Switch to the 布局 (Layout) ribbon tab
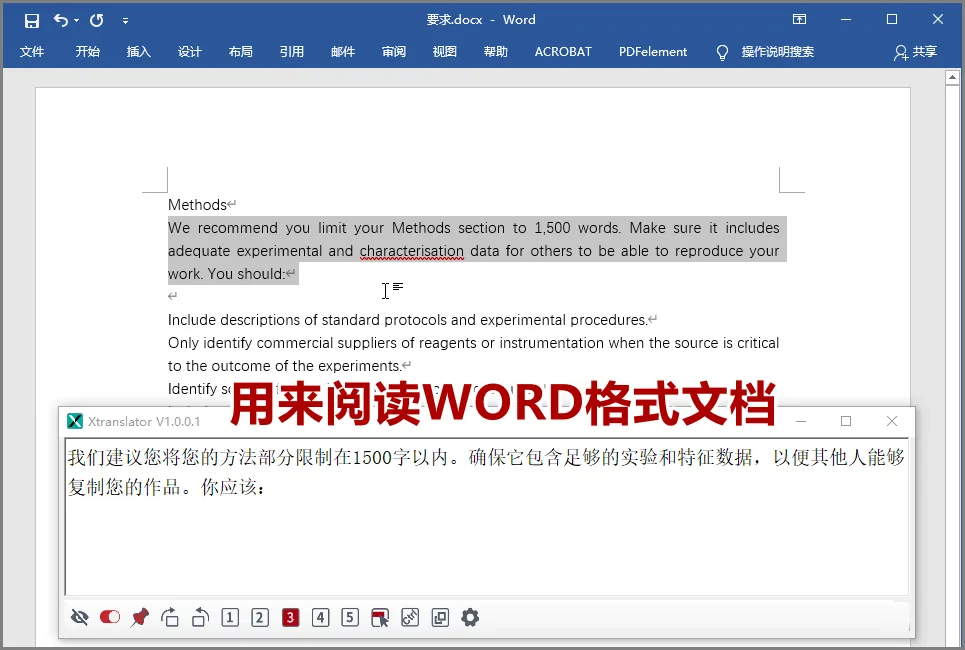Image resolution: width=965 pixels, height=650 pixels. coord(241,52)
